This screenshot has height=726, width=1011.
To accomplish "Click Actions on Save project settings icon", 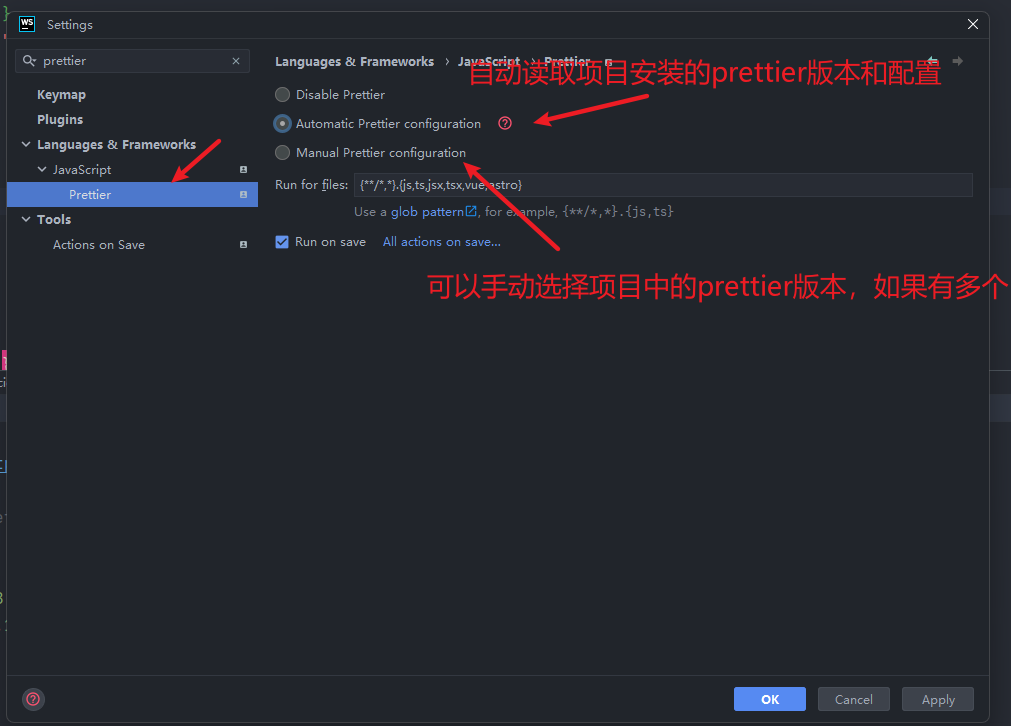I will pyautogui.click(x=244, y=245).
